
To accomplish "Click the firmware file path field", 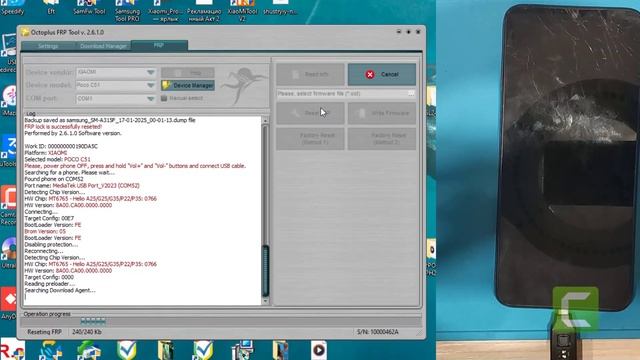I will coord(342,93).
